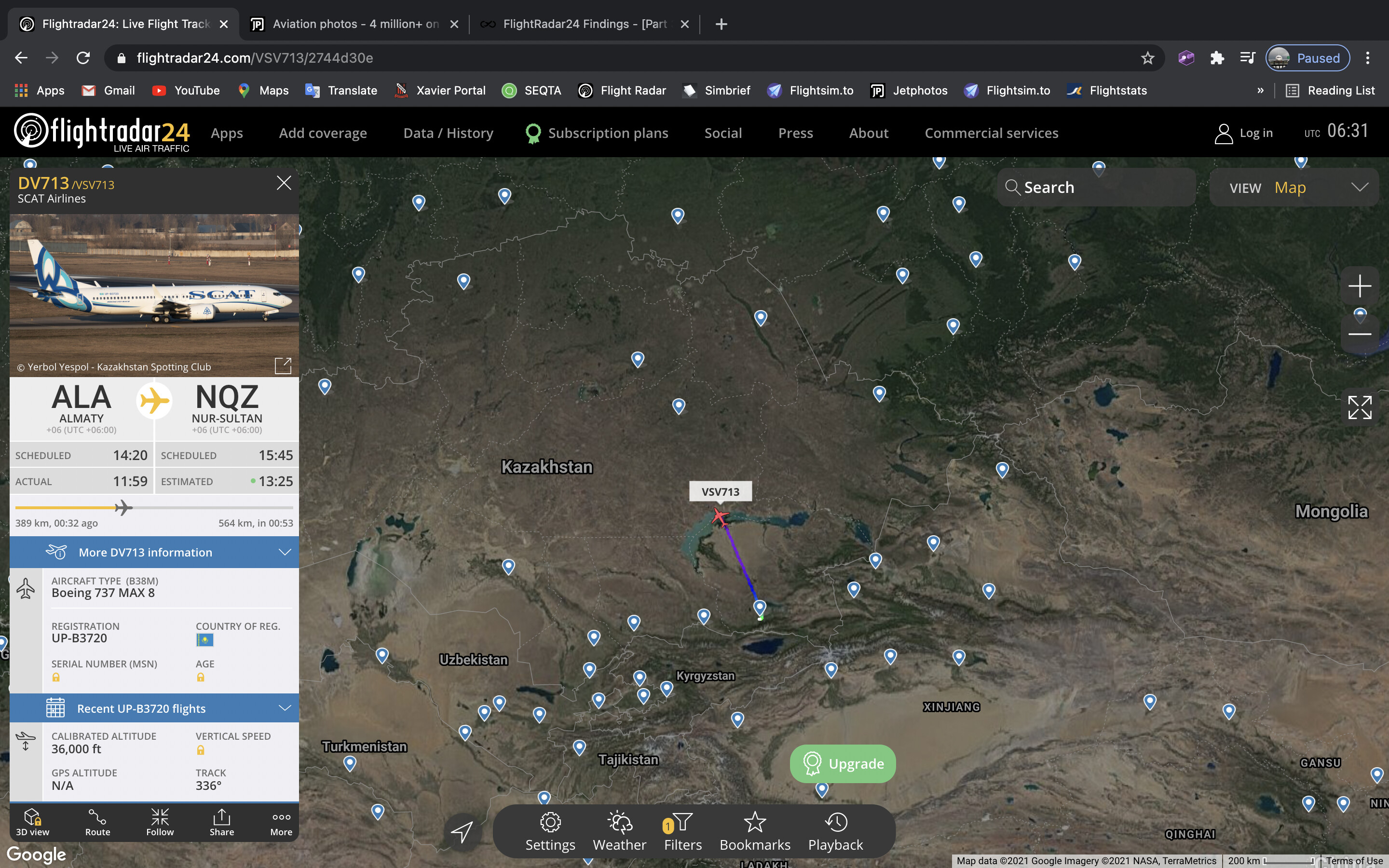Click the green Upgrade button
Viewport: 1389px width, 868px height.
tap(843, 763)
